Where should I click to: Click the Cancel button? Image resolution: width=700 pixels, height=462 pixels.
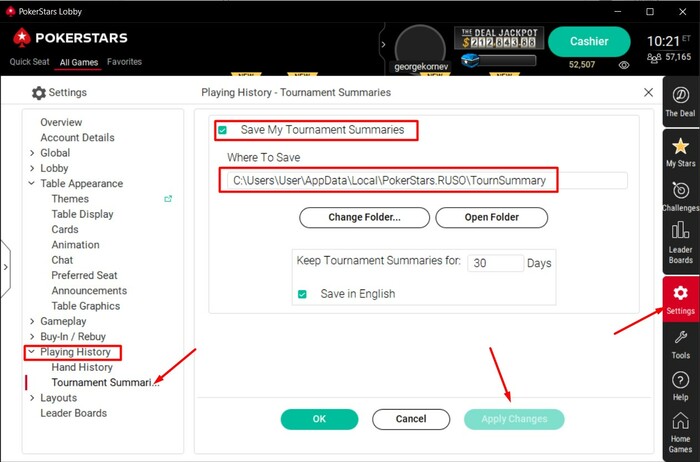(x=411, y=419)
